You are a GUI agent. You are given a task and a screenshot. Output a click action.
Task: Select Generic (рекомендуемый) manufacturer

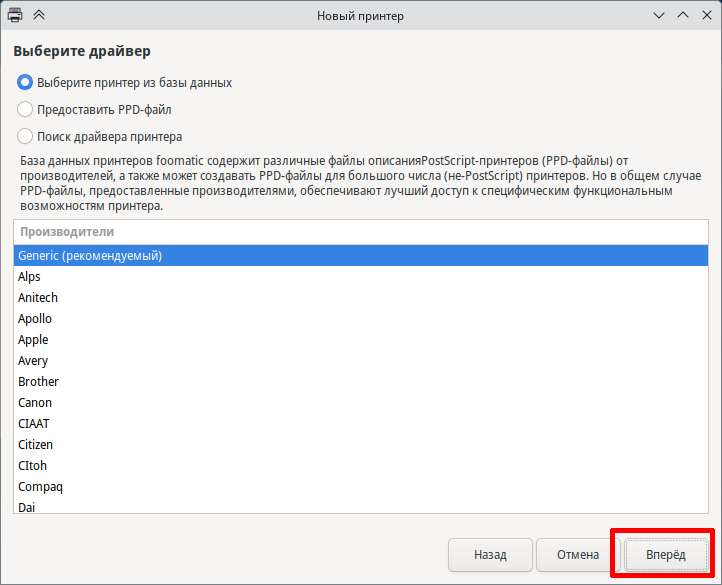[361, 256]
